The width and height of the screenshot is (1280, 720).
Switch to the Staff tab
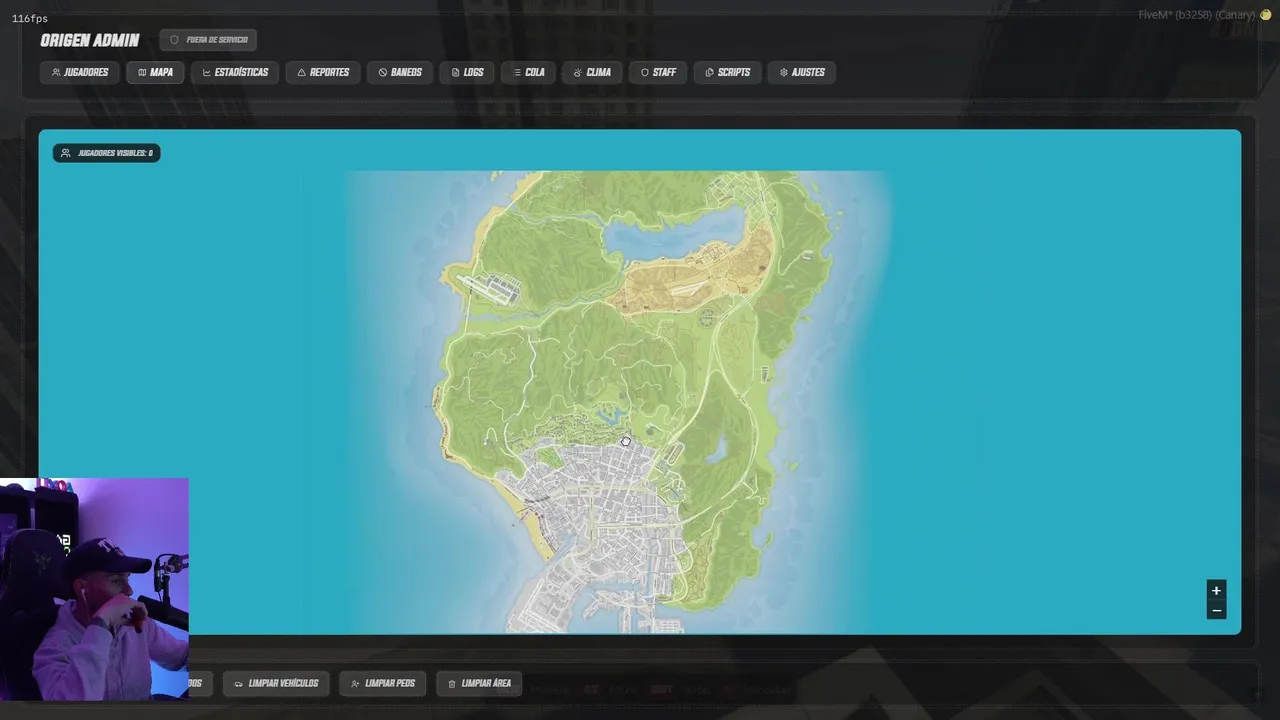pos(658,72)
